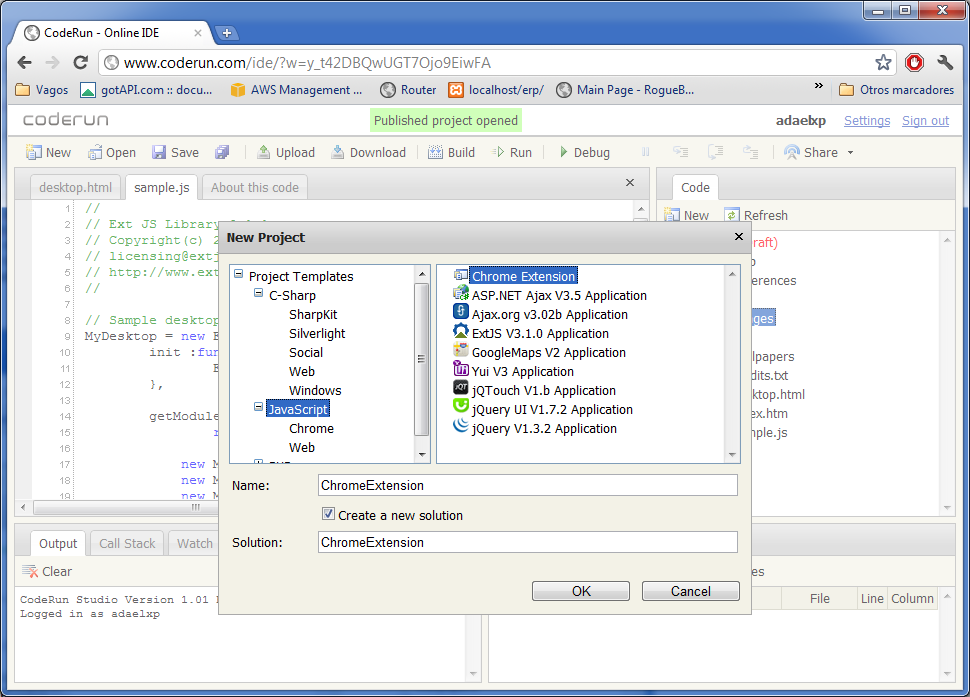
Task: Click the Build toolbar button
Action: point(452,152)
